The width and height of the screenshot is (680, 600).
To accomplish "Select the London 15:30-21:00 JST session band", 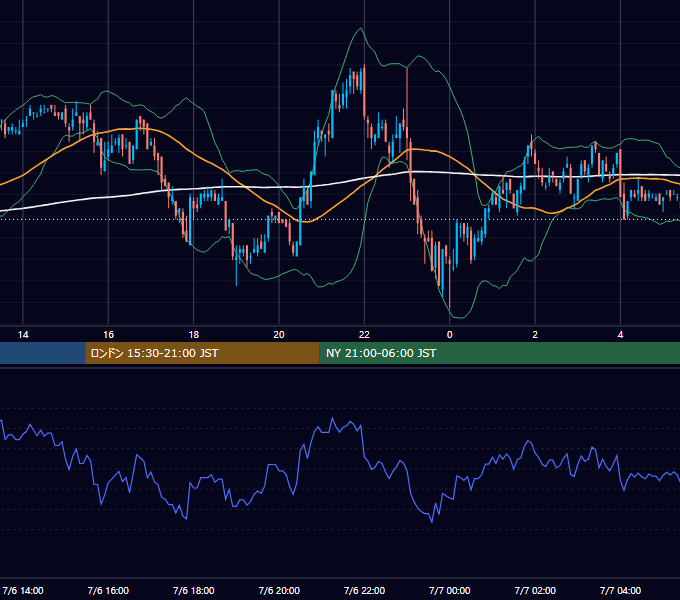I will (202, 353).
